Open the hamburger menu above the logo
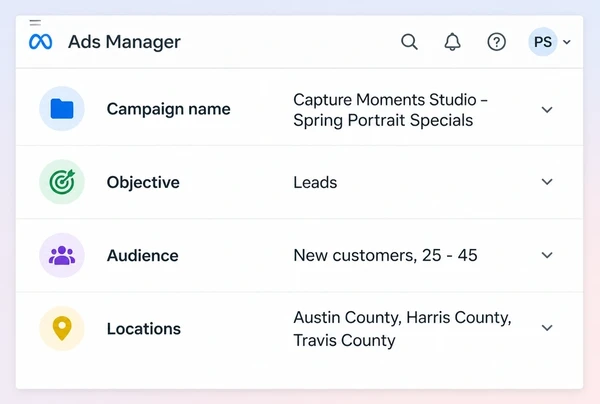The height and width of the screenshot is (404, 600). click(x=35, y=23)
